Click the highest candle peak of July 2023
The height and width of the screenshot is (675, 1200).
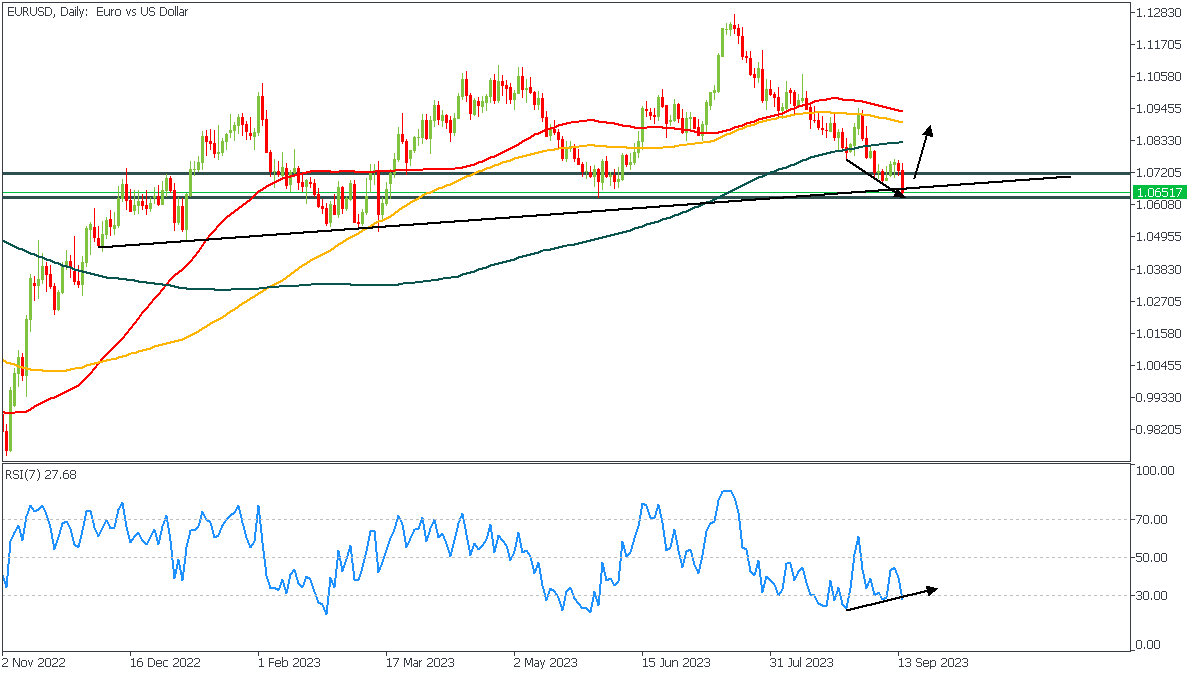pos(734,17)
